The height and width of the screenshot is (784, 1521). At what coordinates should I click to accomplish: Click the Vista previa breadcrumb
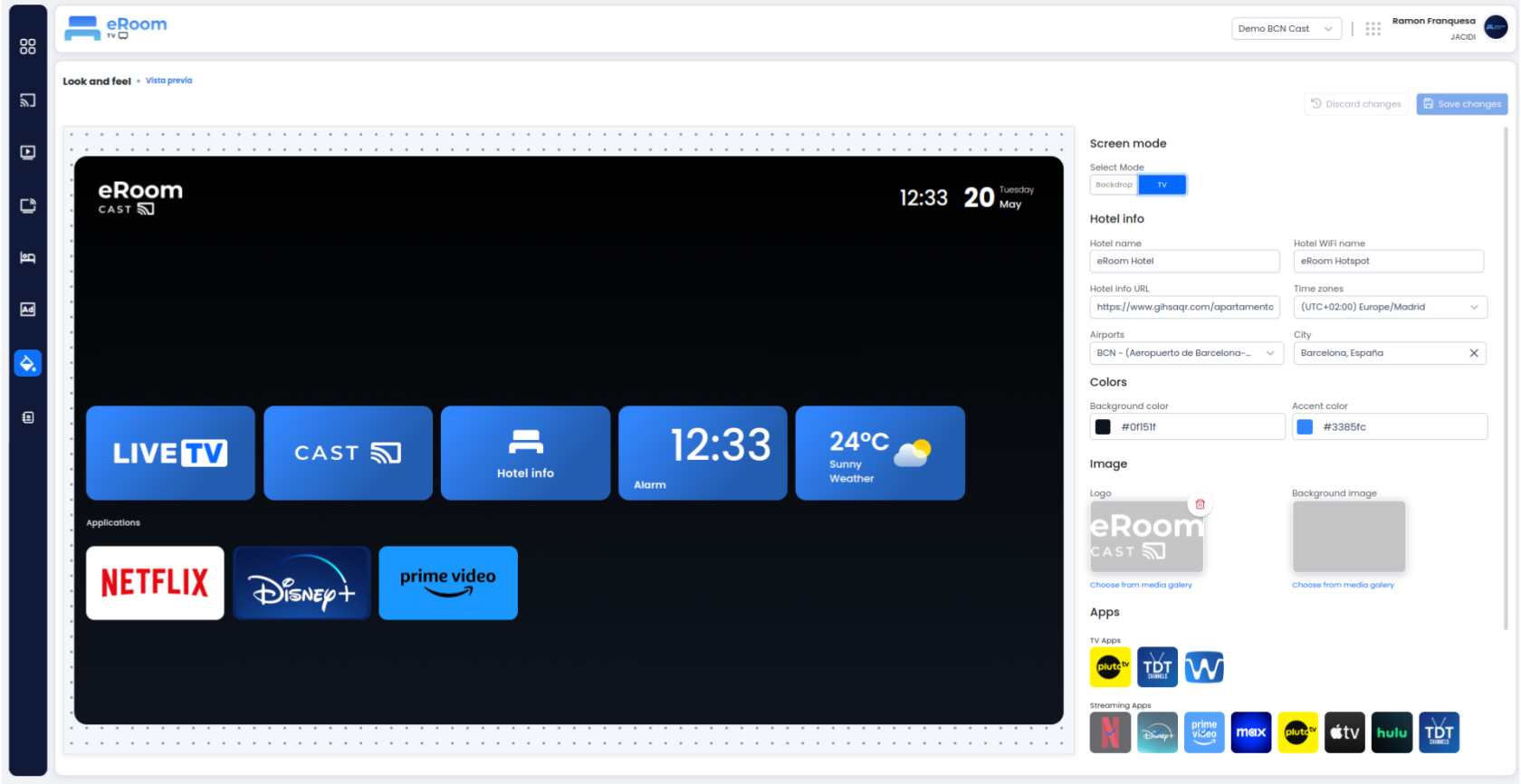[x=169, y=81]
